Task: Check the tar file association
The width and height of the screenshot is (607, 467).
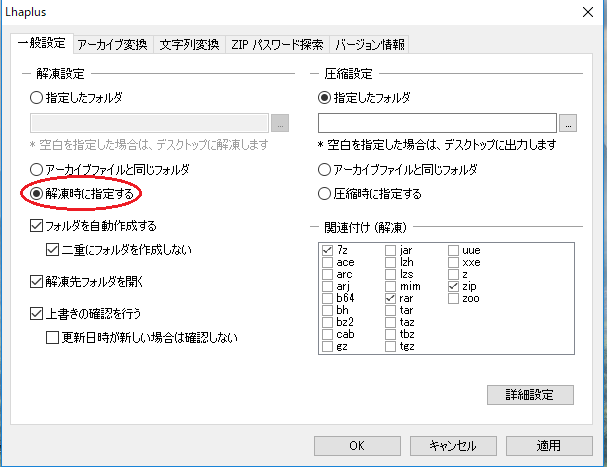Action: coord(390,310)
